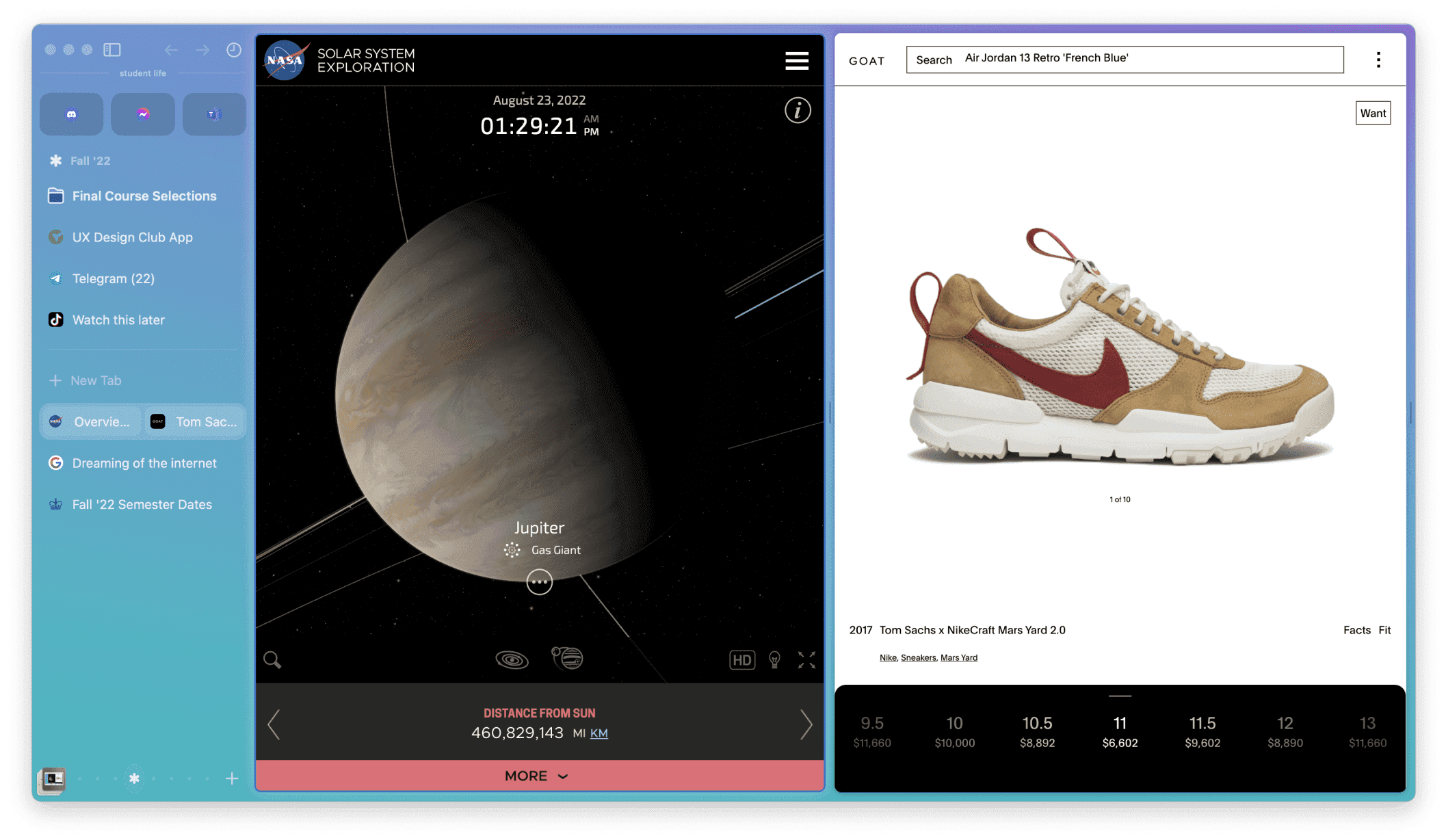The image size is (1446, 840).
Task: Open the Discord pinned tab icon
Action: pyautogui.click(x=72, y=114)
